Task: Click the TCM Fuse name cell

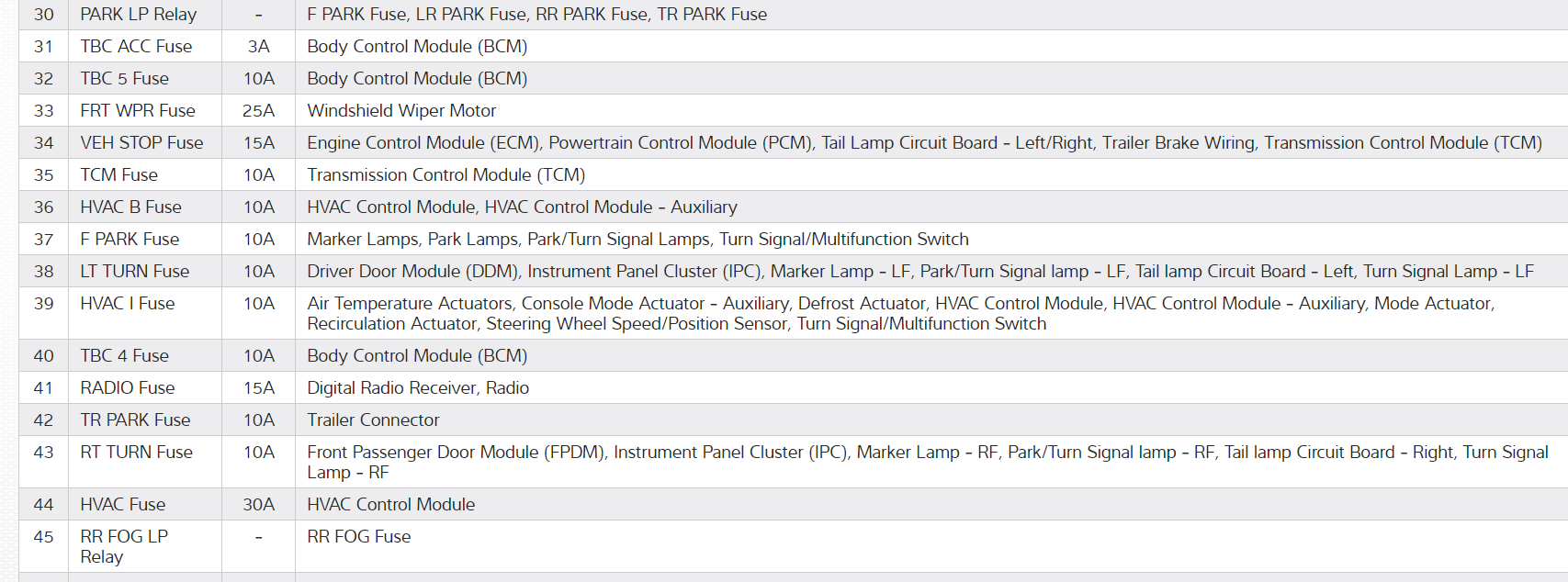Action: (118, 175)
